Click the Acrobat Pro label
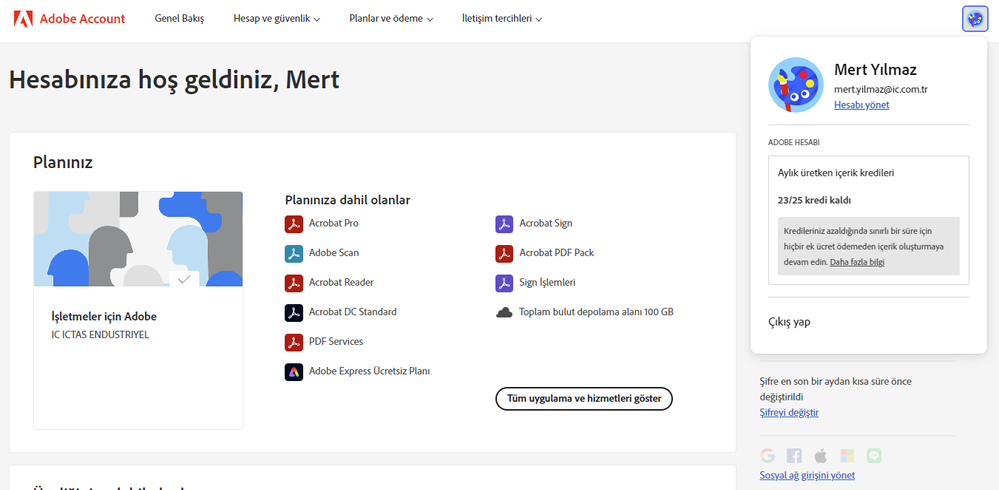Image resolution: width=999 pixels, height=490 pixels. [x=334, y=224]
